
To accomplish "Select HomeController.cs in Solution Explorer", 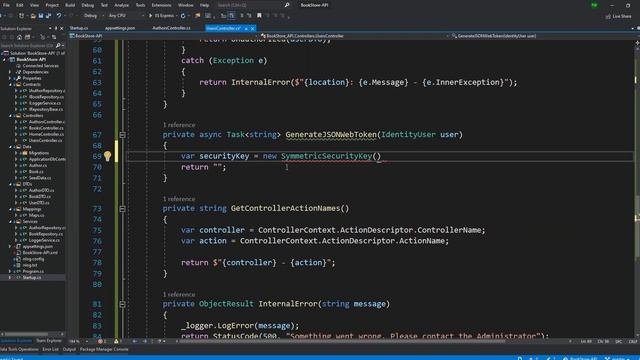I will (46, 134).
